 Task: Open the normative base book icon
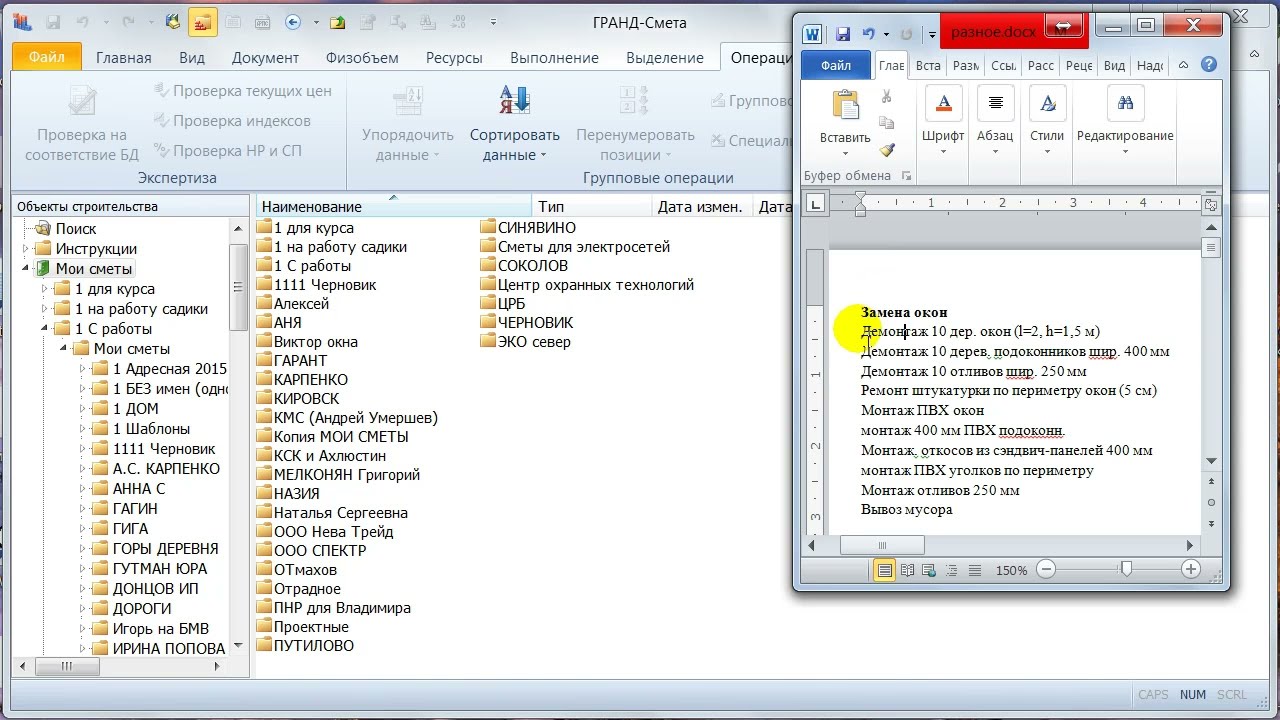click(173, 21)
